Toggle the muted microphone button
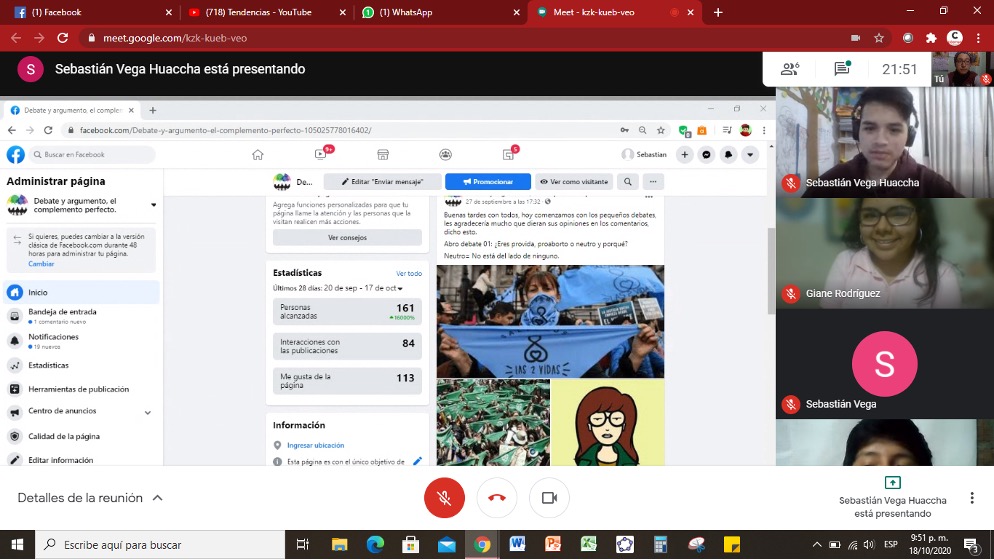This screenshot has height=560, width=994. pos(444,498)
